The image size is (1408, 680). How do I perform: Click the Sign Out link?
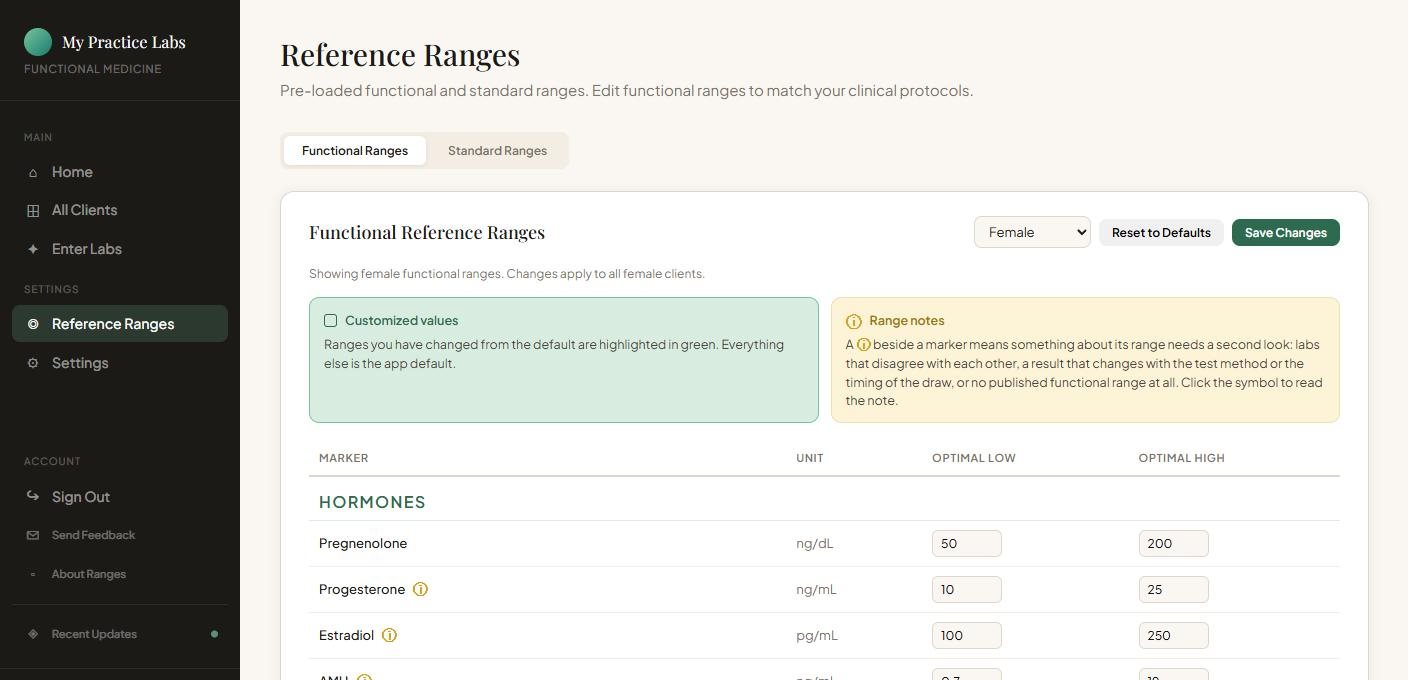(120, 497)
